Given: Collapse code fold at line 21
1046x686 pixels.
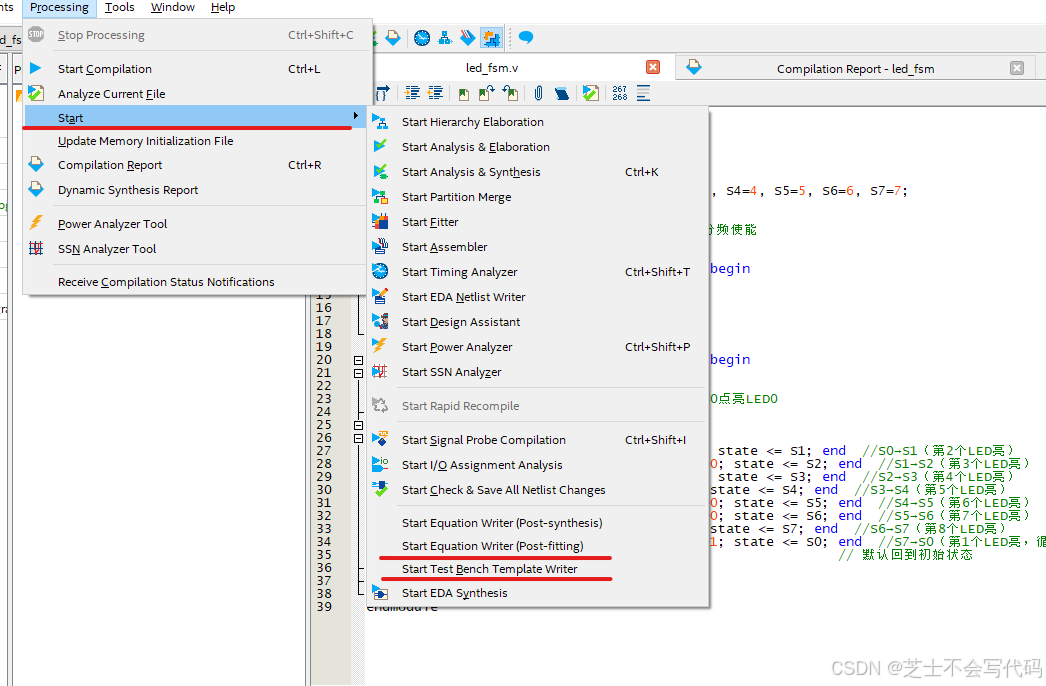Looking at the screenshot, I should [x=358, y=373].
